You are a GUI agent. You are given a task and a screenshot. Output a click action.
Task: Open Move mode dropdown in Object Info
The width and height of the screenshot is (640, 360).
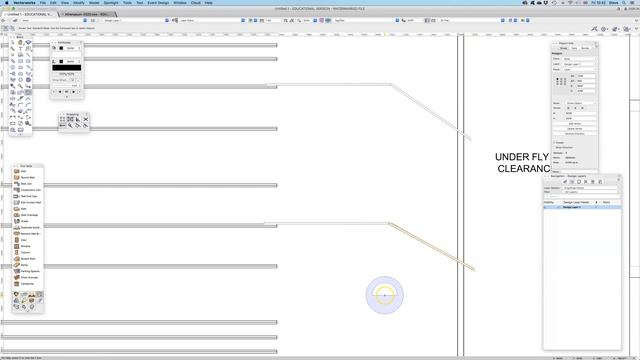tap(581, 103)
